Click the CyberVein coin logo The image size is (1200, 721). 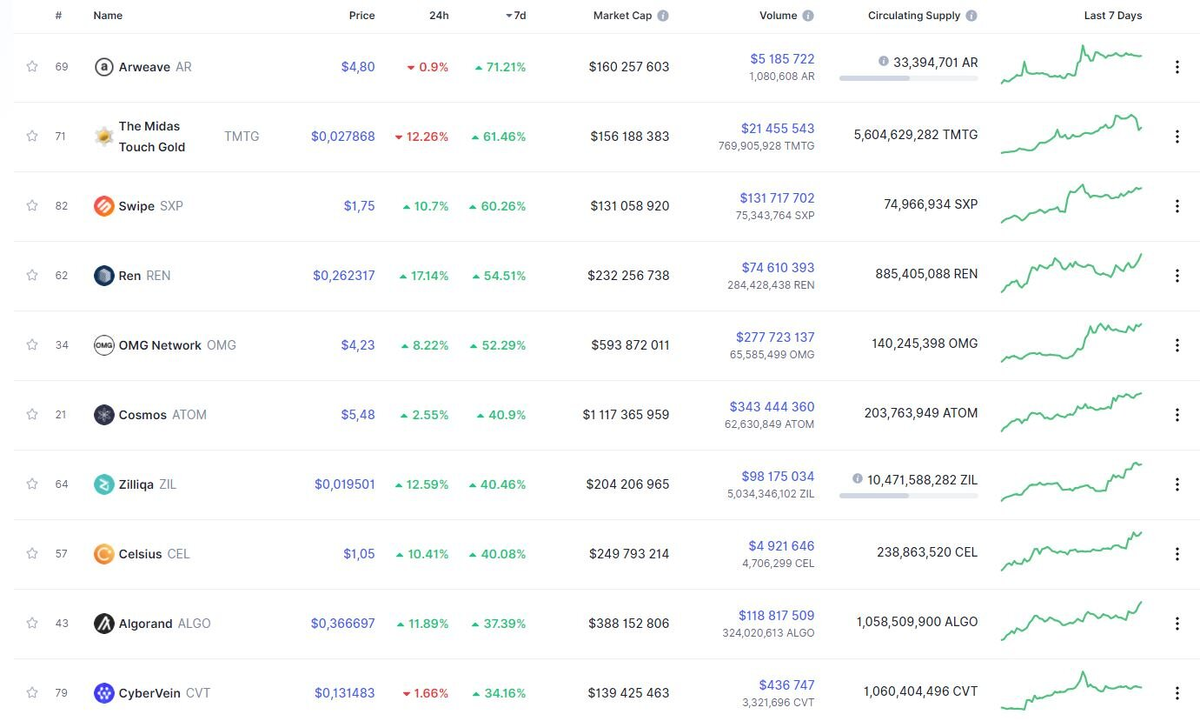[104, 692]
